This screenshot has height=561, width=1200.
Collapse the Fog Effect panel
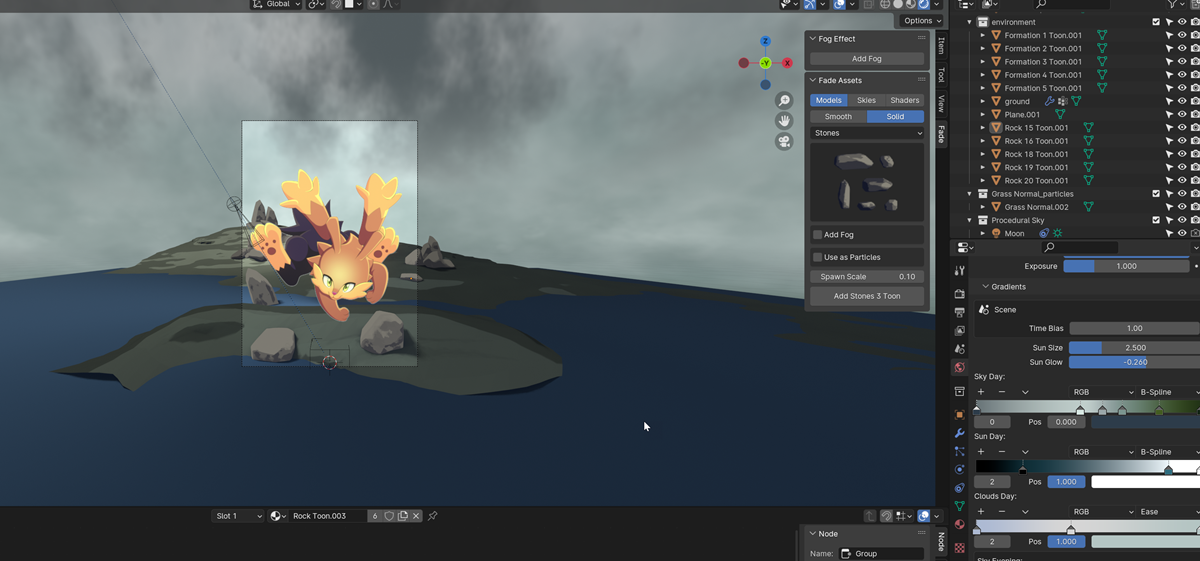[813, 39]
